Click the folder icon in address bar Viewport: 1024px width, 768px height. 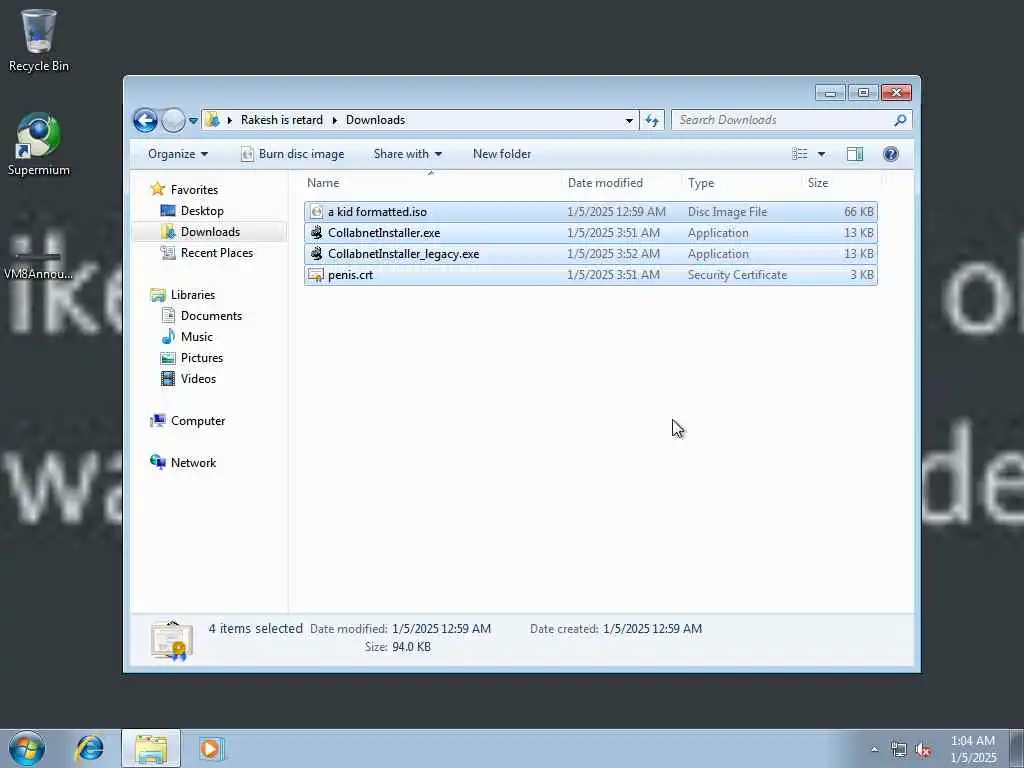tap(212, 120)
